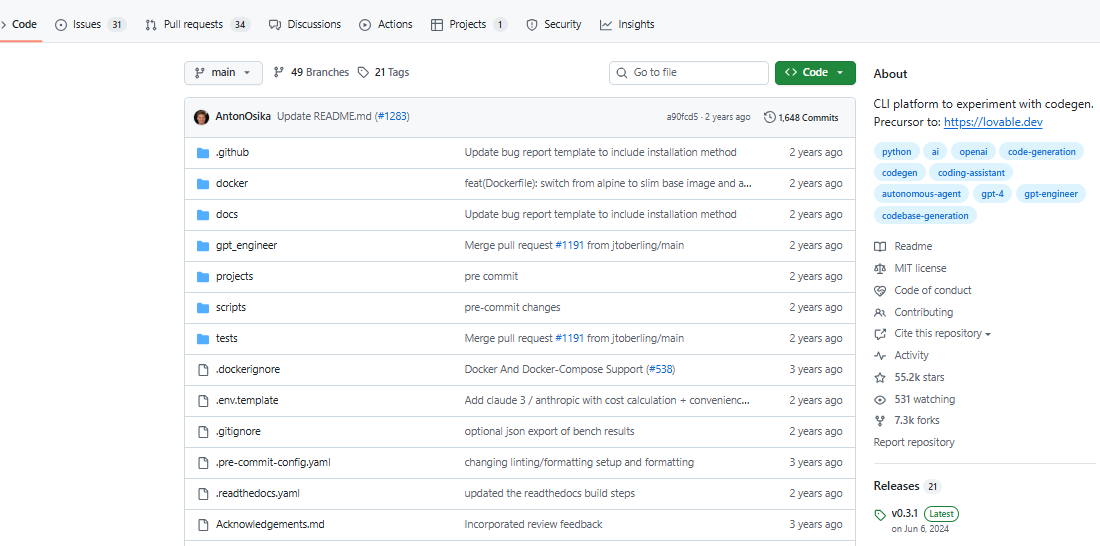Visit the lovable.dev link
Viewport: 1100px width, 546px height.
coord(993,121)
